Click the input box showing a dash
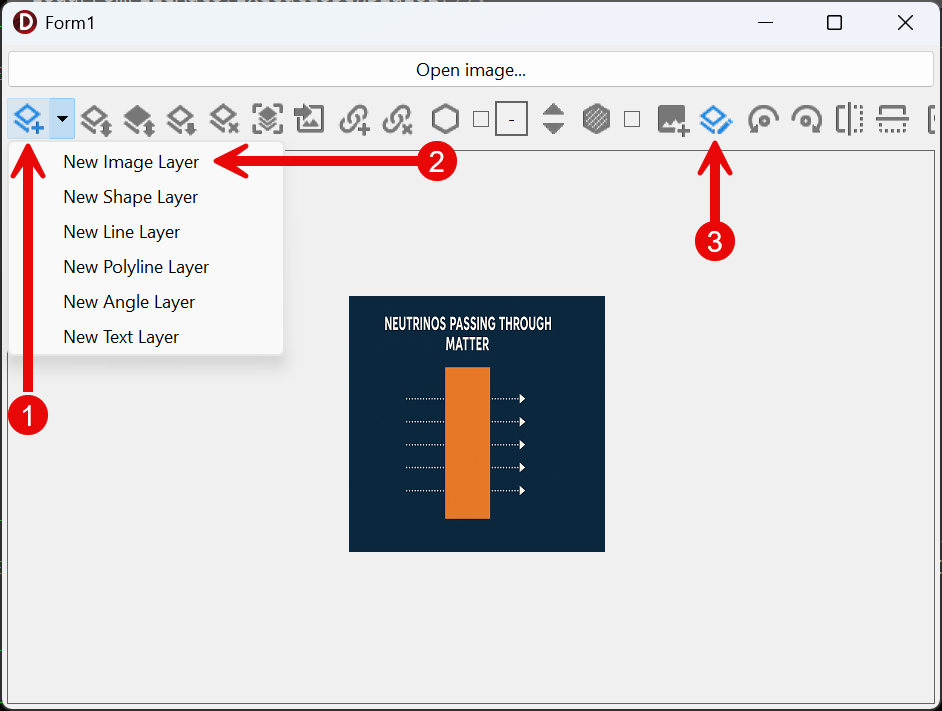This screenshot has height=711, width=942. tap(511, 119)
